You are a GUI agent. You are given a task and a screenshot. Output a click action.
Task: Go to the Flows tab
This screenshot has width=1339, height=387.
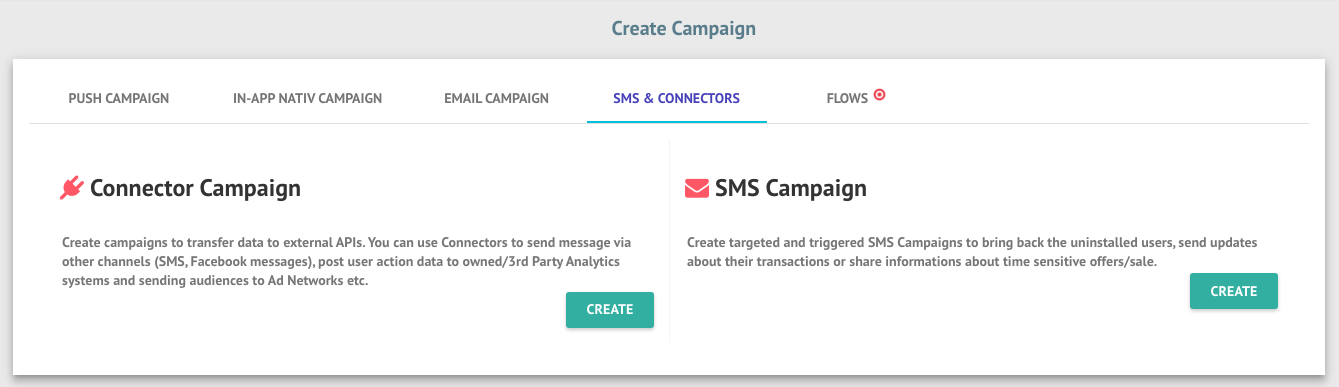[x=847, y=99]
